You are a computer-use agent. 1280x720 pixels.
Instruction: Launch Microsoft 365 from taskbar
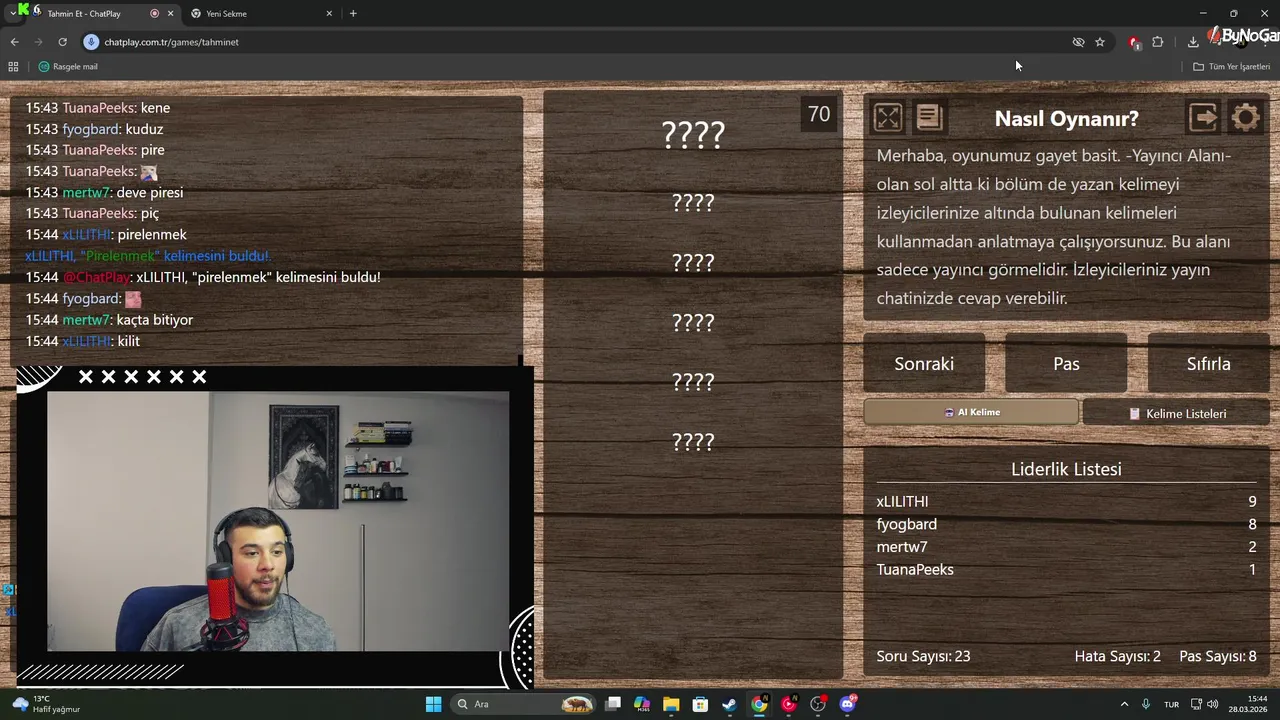(x=642, y=704)
